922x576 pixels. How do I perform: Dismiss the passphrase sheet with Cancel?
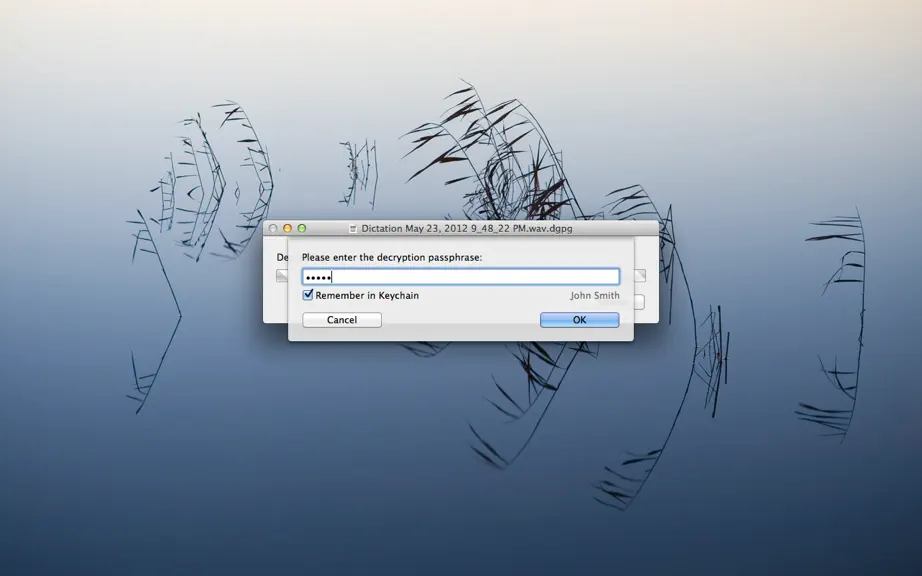coord(342,320)
